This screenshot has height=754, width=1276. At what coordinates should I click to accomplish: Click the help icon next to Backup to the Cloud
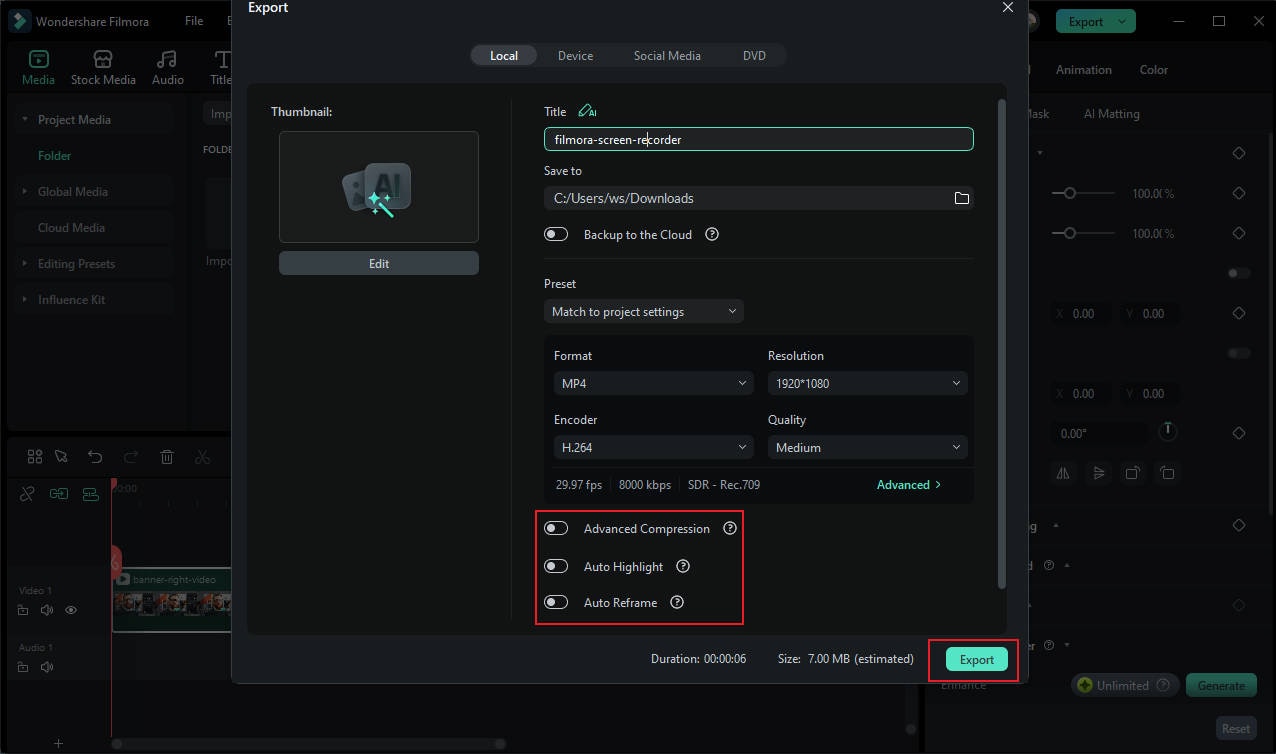click(x=712, y=234)
